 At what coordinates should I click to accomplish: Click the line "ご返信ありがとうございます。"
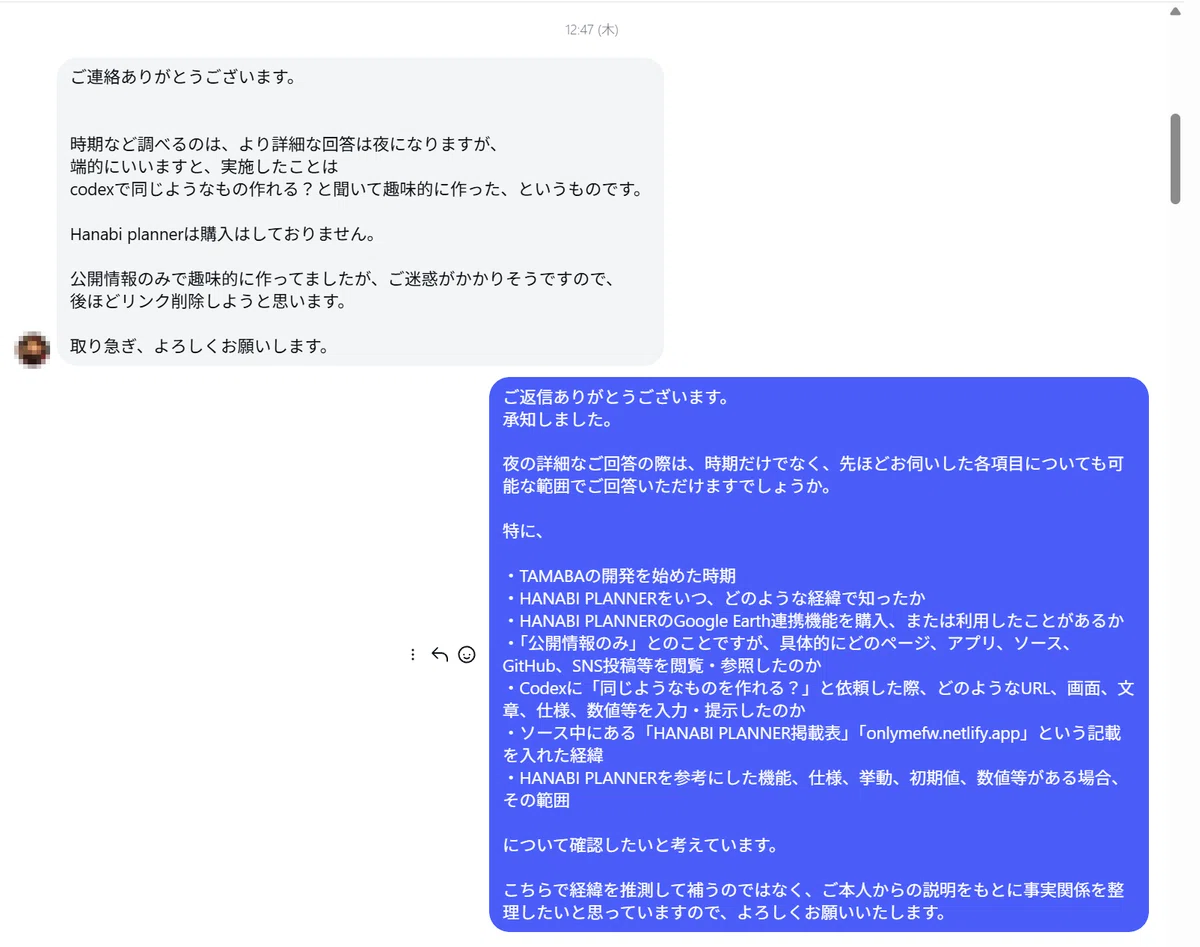click(x=616, y=396)
